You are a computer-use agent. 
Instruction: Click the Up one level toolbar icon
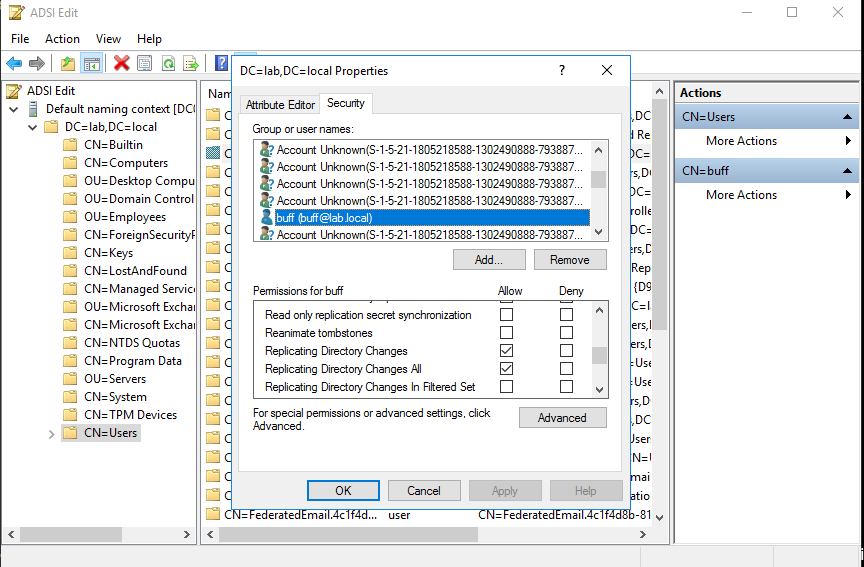pos(68,63)
